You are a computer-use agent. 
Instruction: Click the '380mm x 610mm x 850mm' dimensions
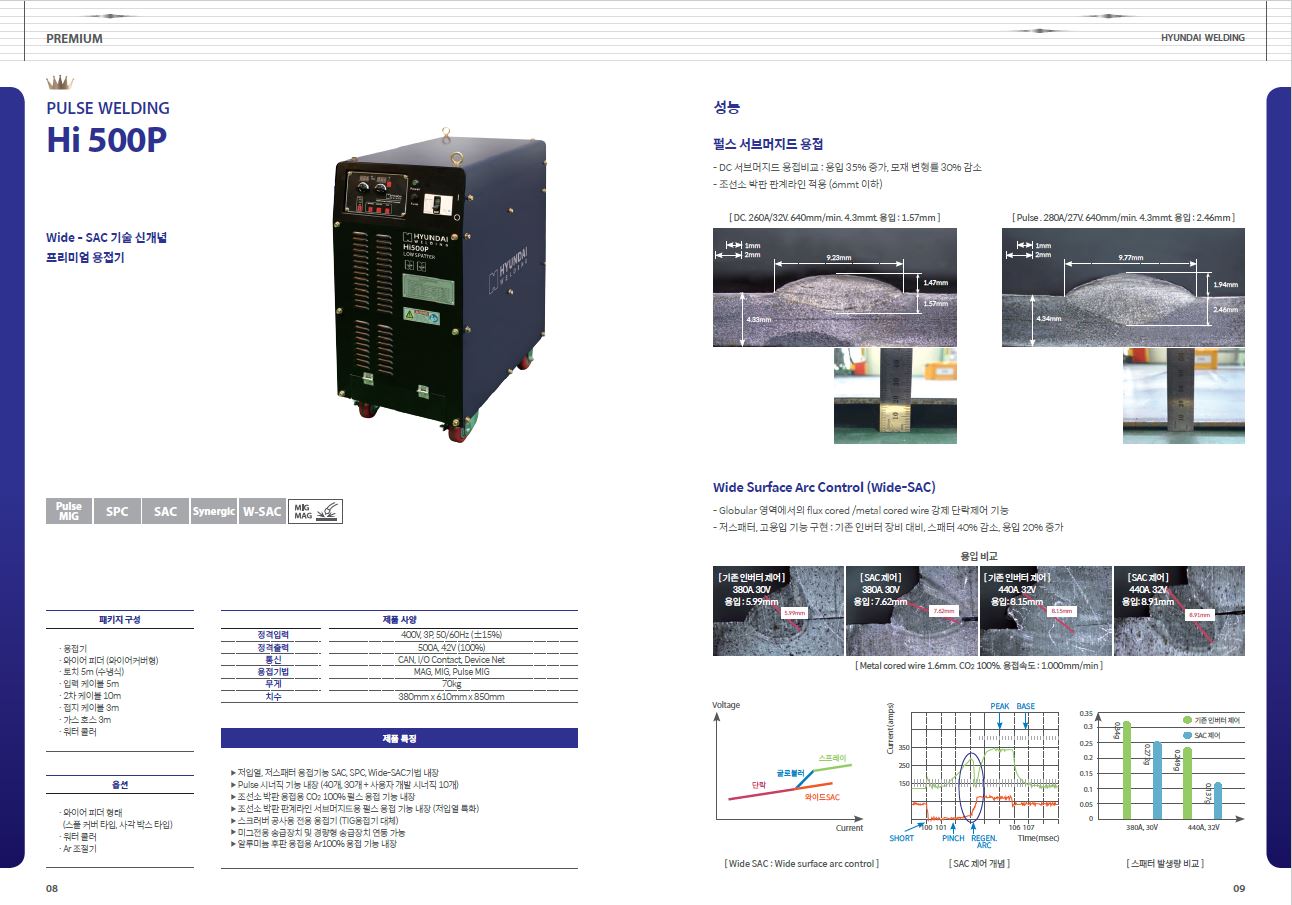(451, 696)
